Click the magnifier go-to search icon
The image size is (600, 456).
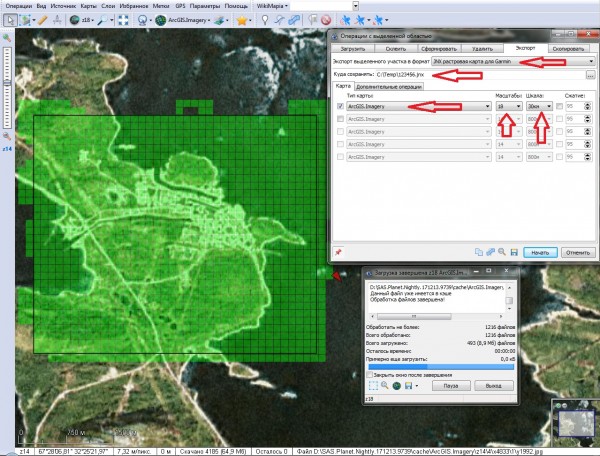(x=102, y=20)
